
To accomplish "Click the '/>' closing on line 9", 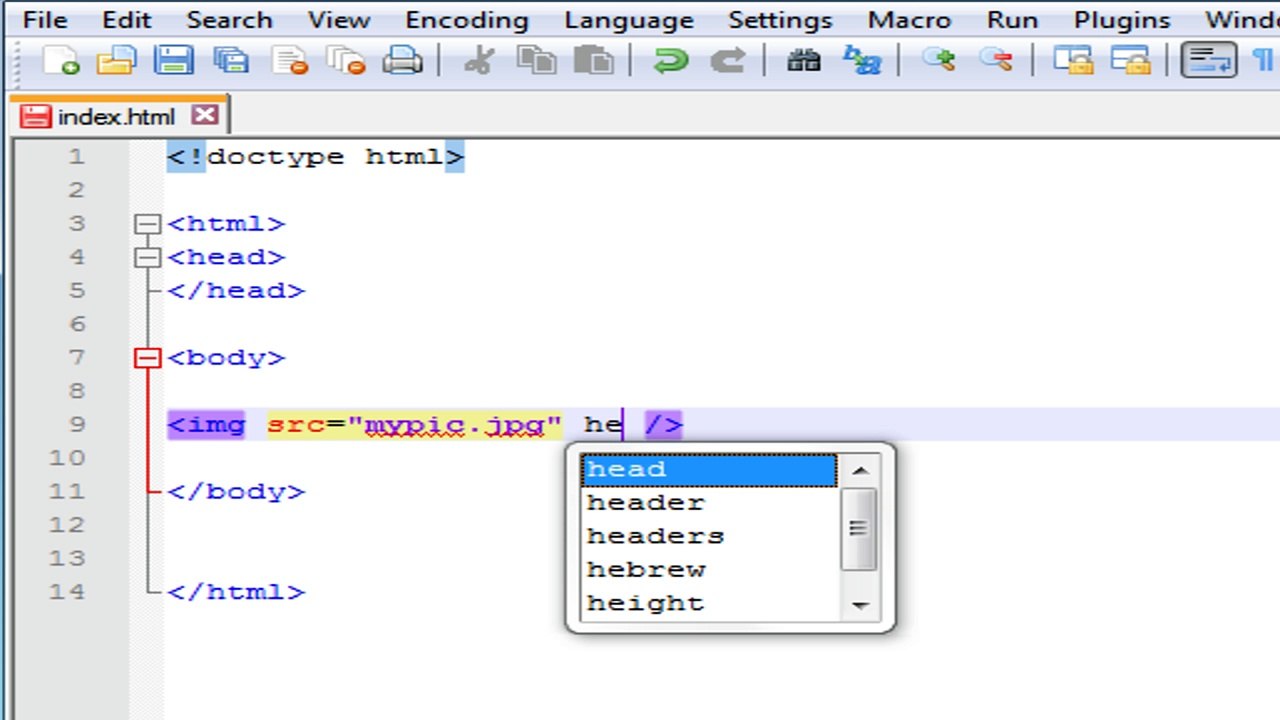I will [664, 425].
